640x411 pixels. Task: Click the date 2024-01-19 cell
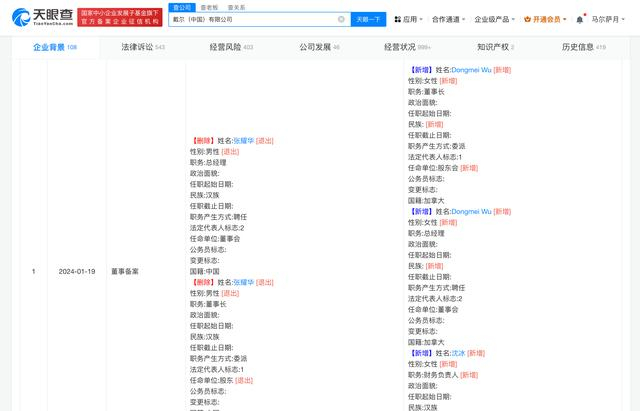77,271
